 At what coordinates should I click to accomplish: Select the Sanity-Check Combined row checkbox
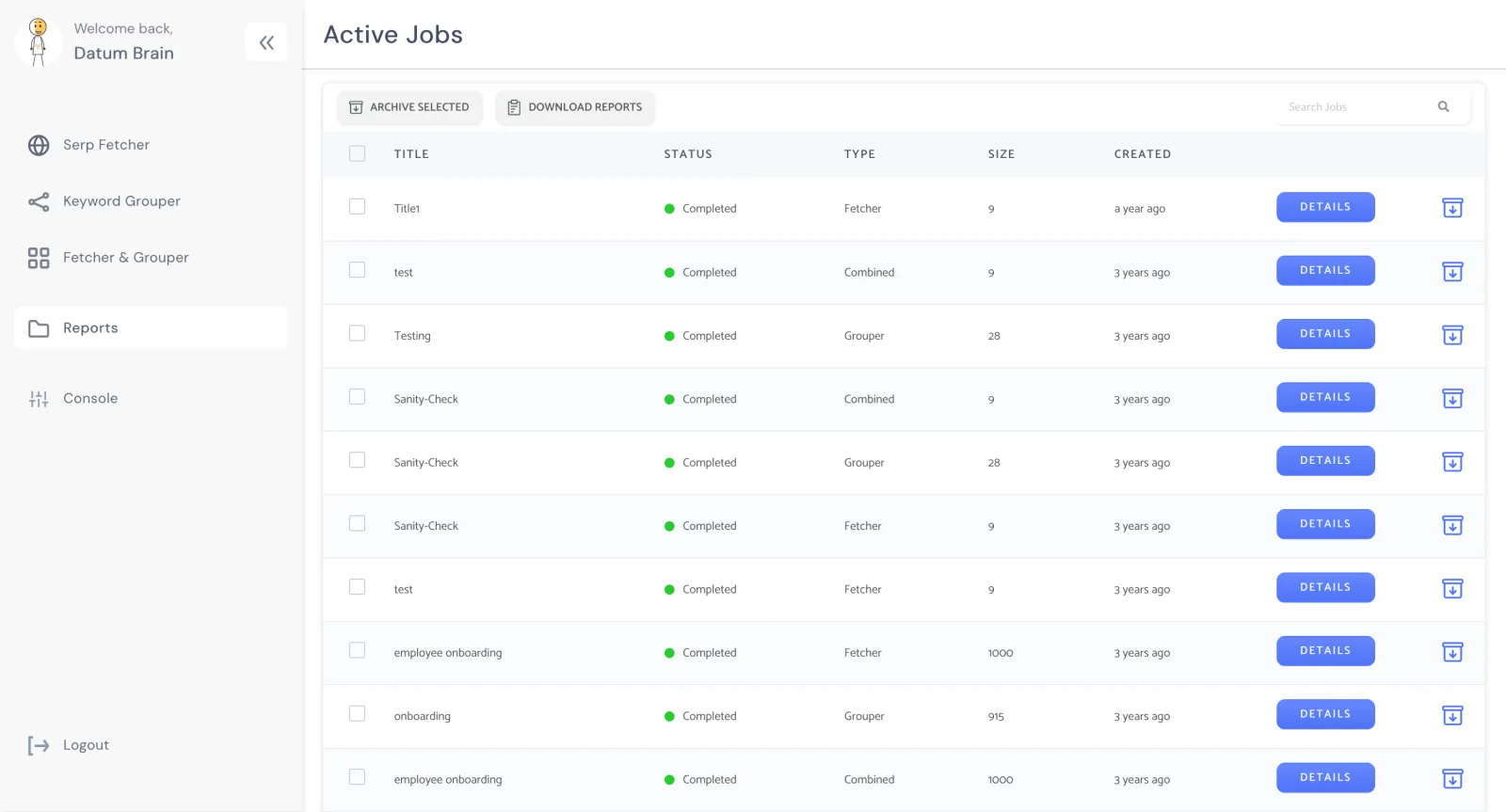[357, 396]
